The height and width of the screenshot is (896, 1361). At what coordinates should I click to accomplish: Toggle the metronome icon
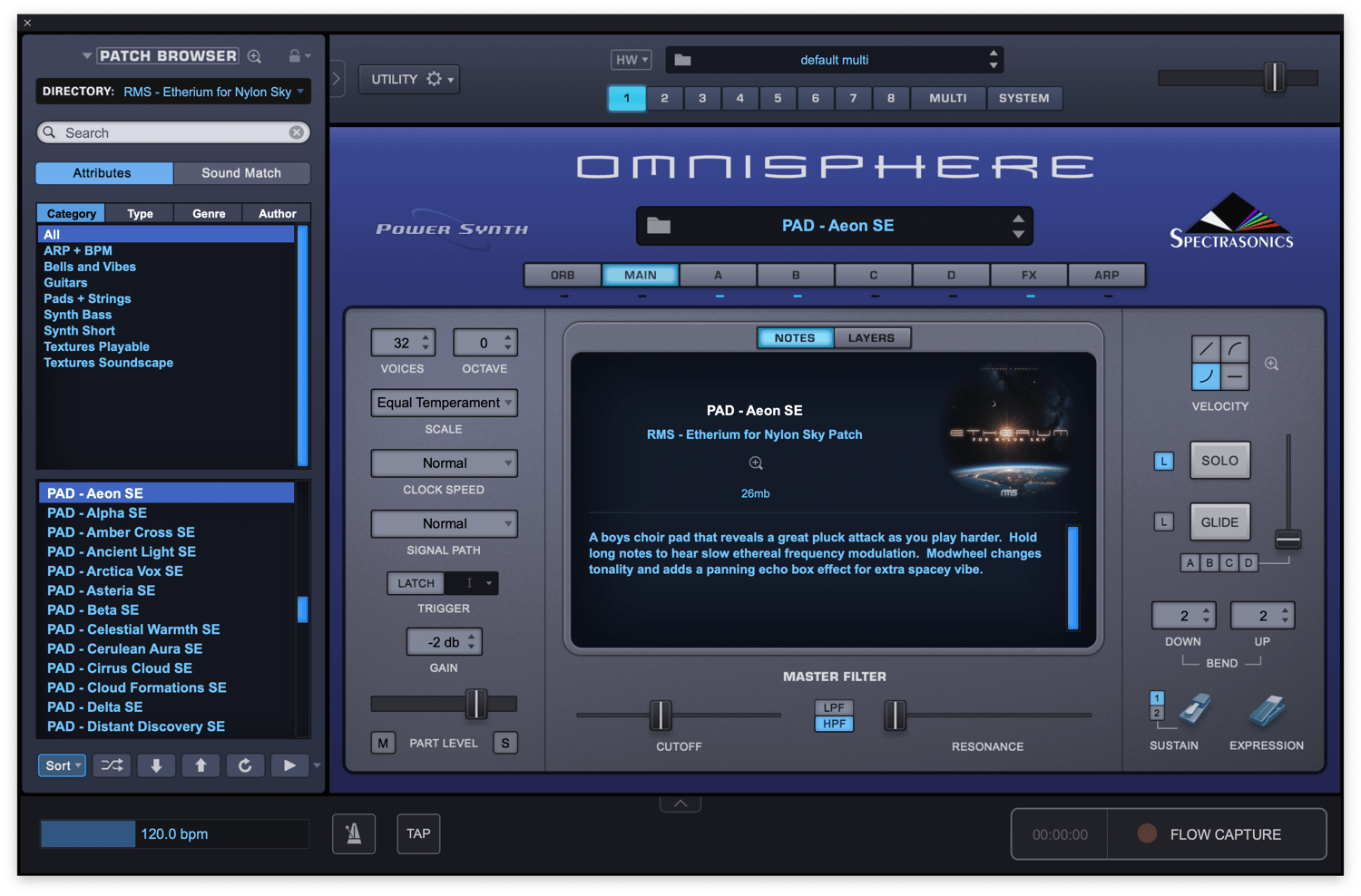tap(354, 833)
